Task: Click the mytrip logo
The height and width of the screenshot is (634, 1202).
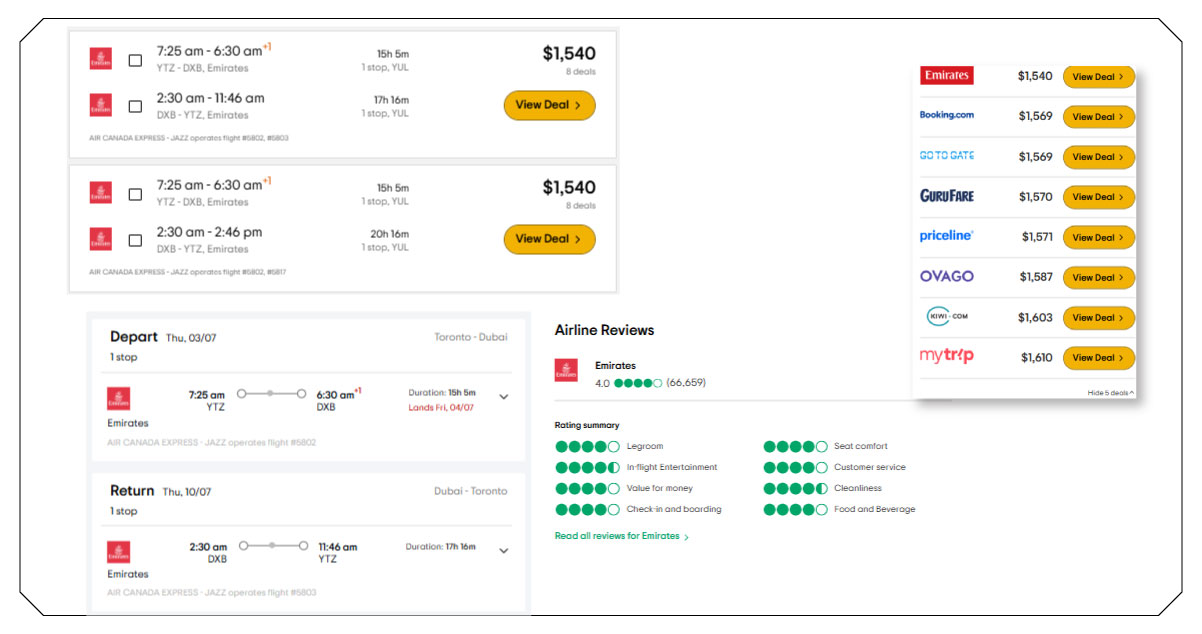Action: [x=946, y=357]
